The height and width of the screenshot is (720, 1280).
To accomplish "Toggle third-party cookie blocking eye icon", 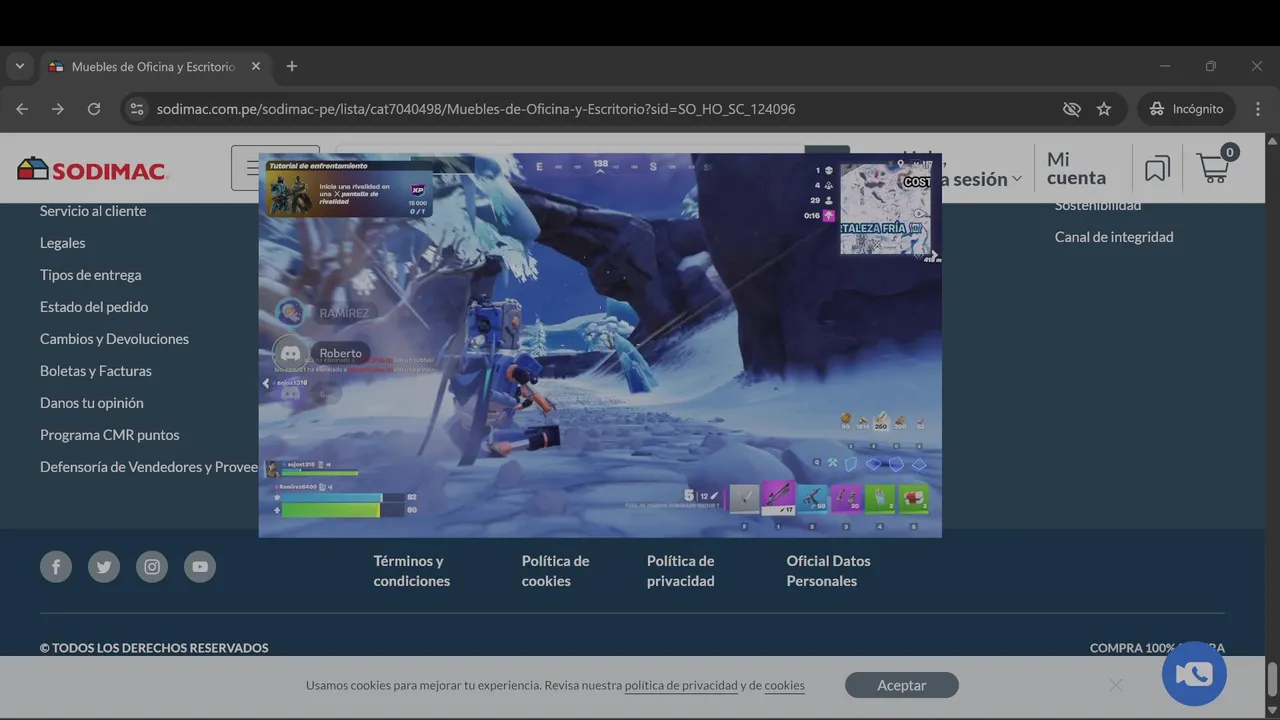I will (x=1072, y=109).
